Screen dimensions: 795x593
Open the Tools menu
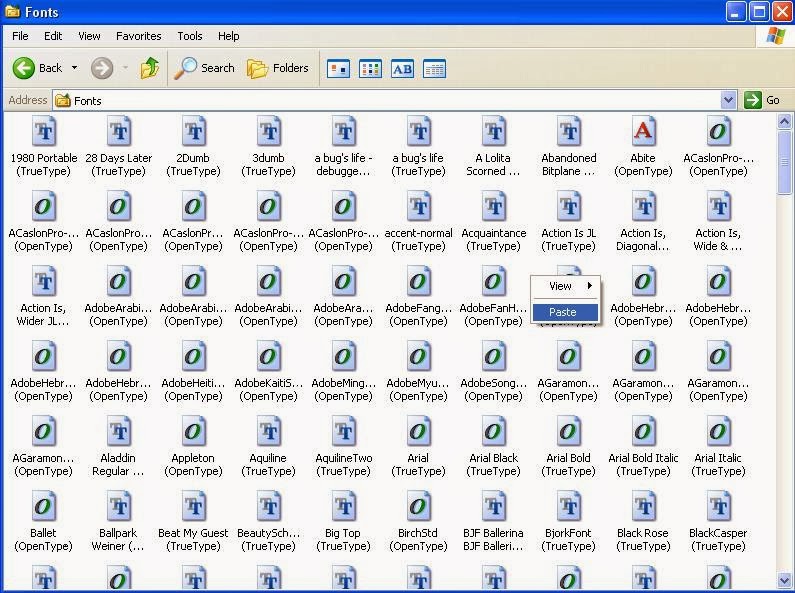[190, 36]
